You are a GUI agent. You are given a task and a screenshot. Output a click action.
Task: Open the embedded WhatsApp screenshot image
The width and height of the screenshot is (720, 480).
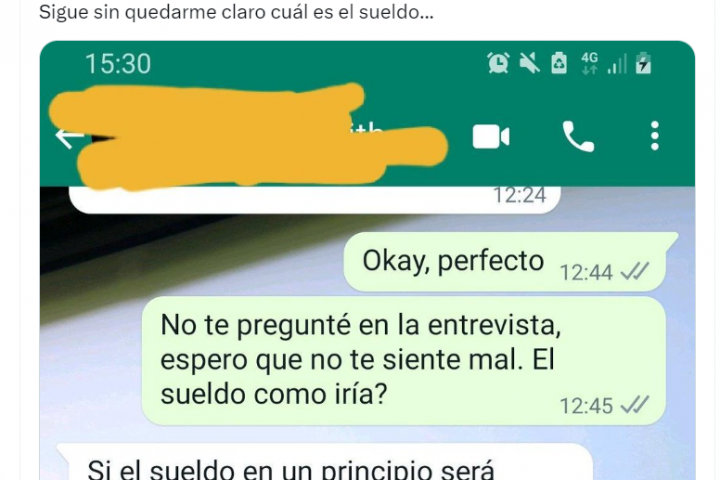tap(367, 260)
